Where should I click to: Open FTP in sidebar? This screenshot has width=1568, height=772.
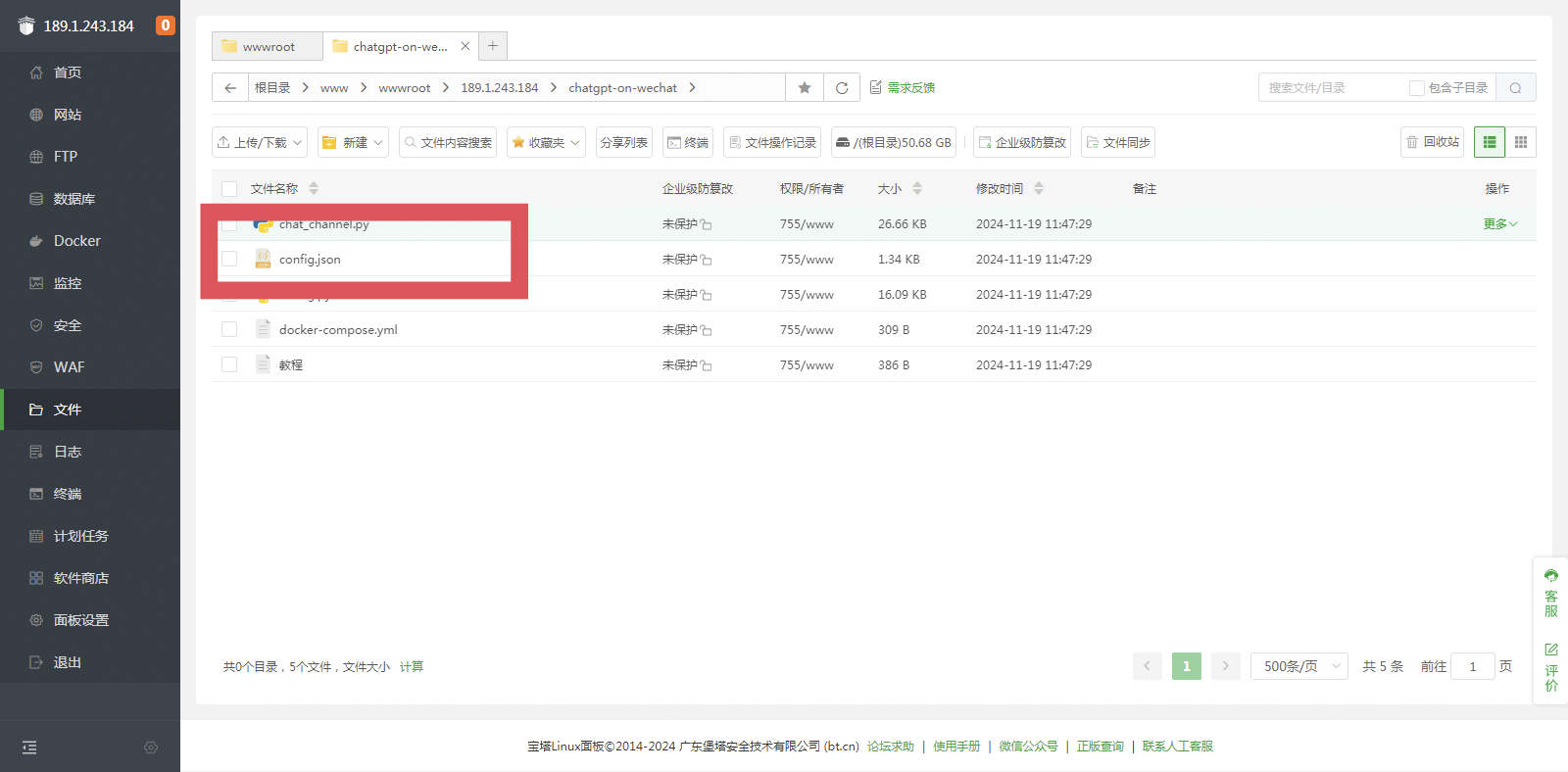point(90,157)
